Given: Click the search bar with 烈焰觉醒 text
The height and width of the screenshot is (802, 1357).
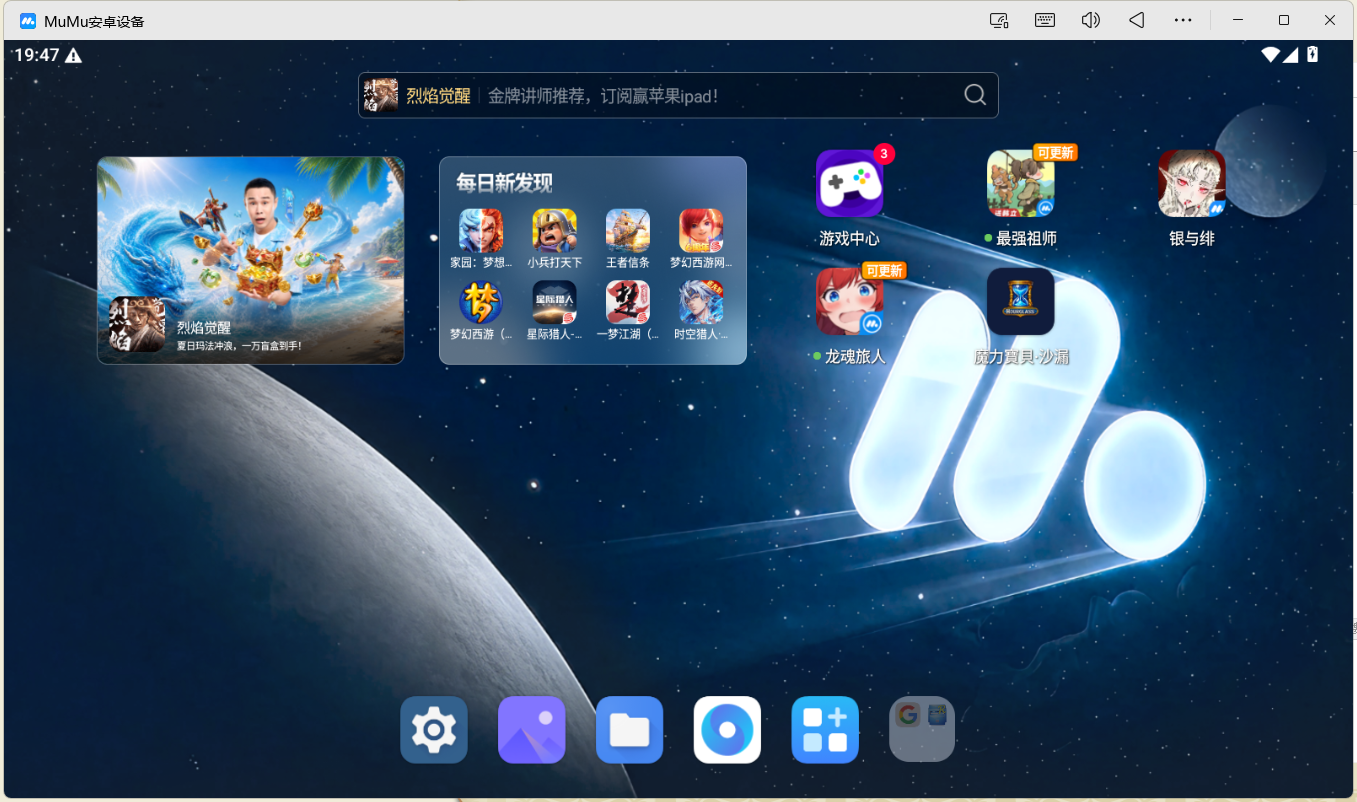Looking at the screenshot, I should (678, 95).
